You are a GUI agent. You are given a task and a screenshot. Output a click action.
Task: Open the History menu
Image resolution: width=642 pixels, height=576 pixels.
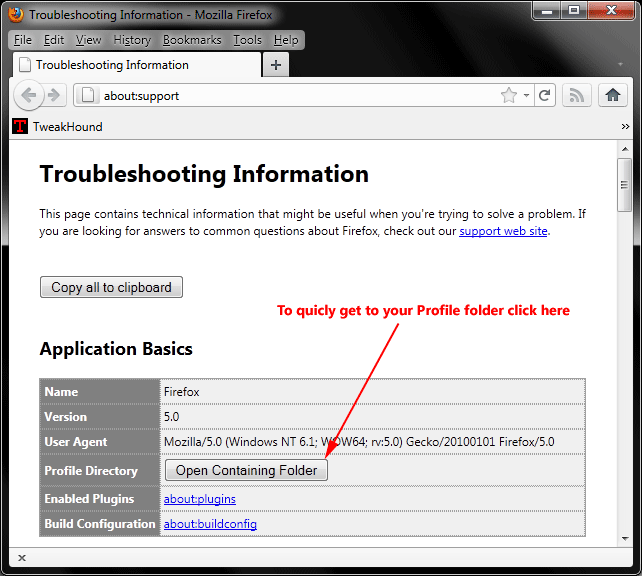coord(132,40)
